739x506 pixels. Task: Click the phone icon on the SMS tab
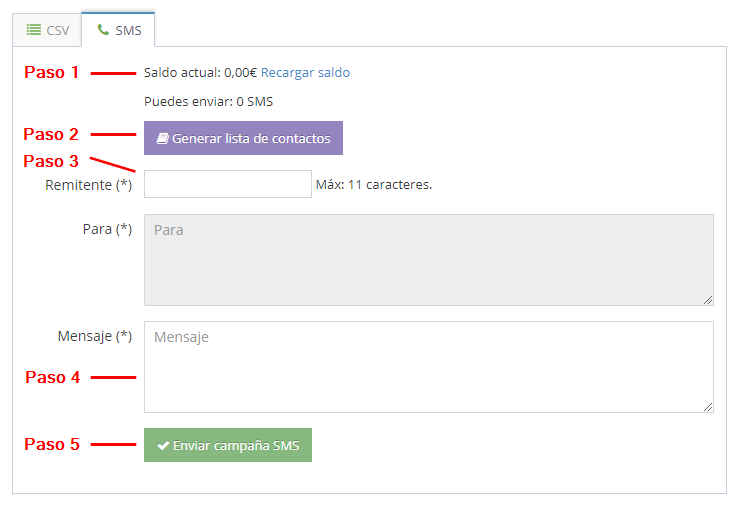[103, 30]
